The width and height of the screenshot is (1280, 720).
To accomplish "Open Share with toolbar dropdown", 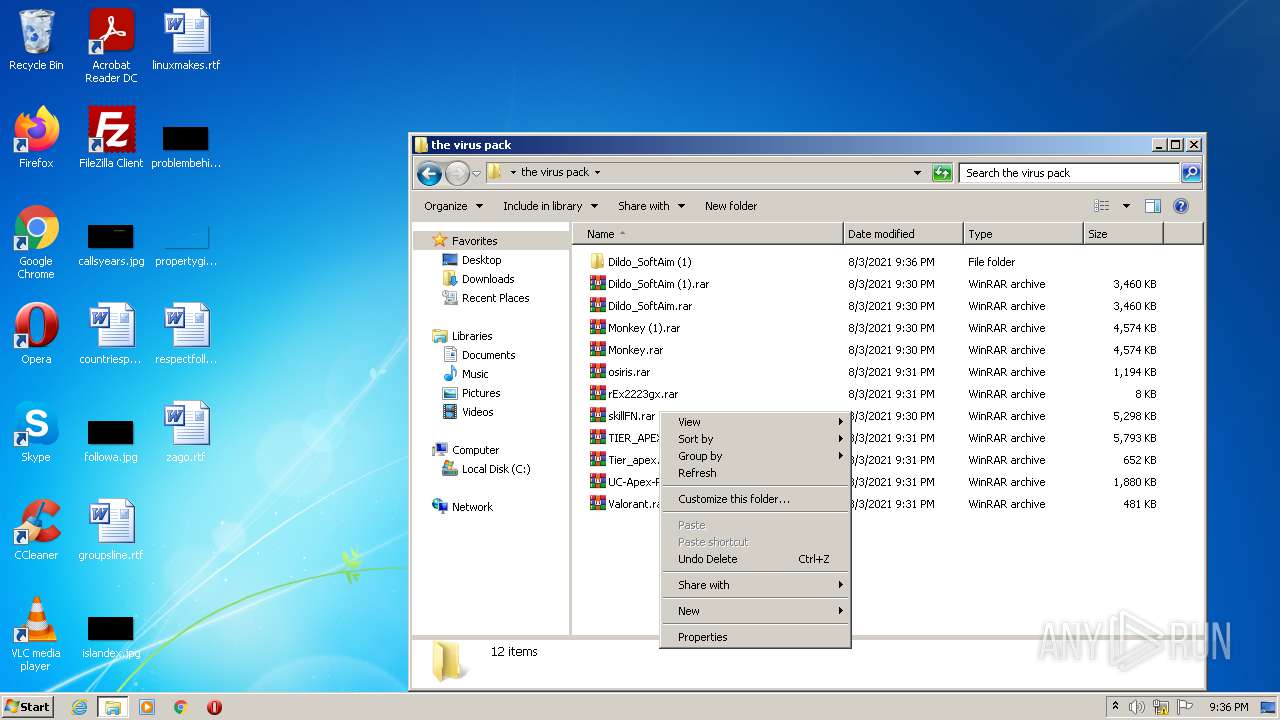I will tap(651, 206).
